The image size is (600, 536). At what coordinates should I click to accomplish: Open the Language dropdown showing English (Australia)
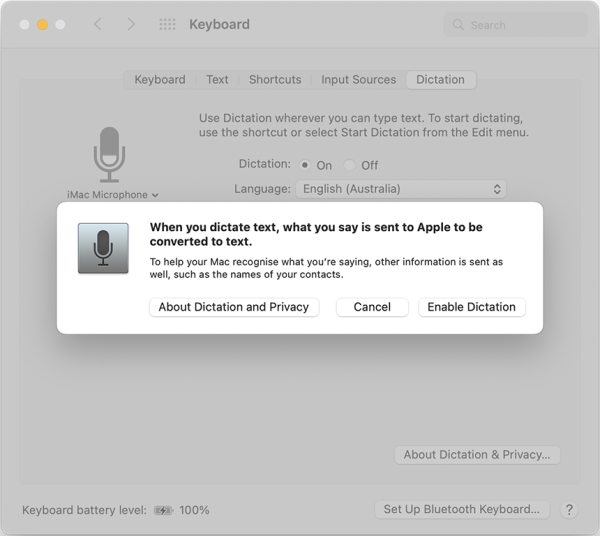pos(401,189)
